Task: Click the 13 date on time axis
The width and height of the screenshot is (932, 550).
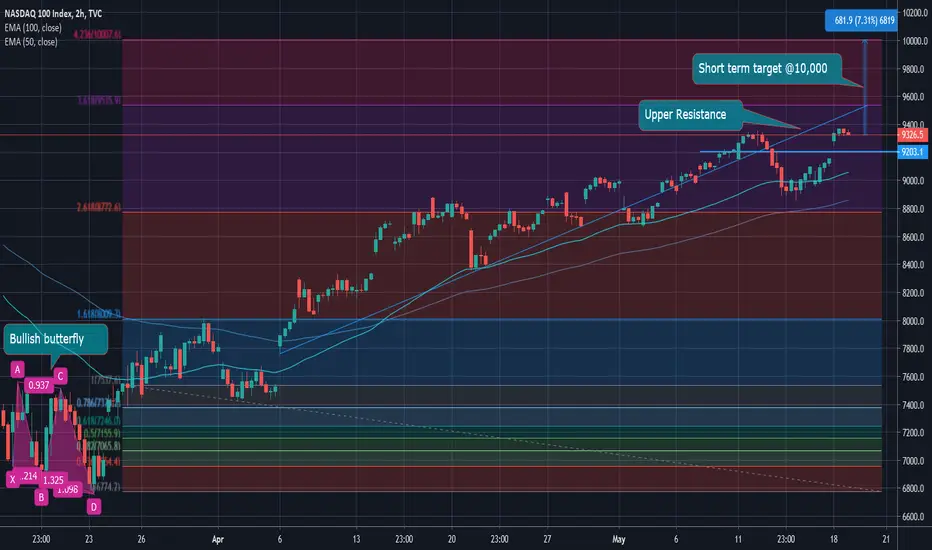Action: pos(356,539)
